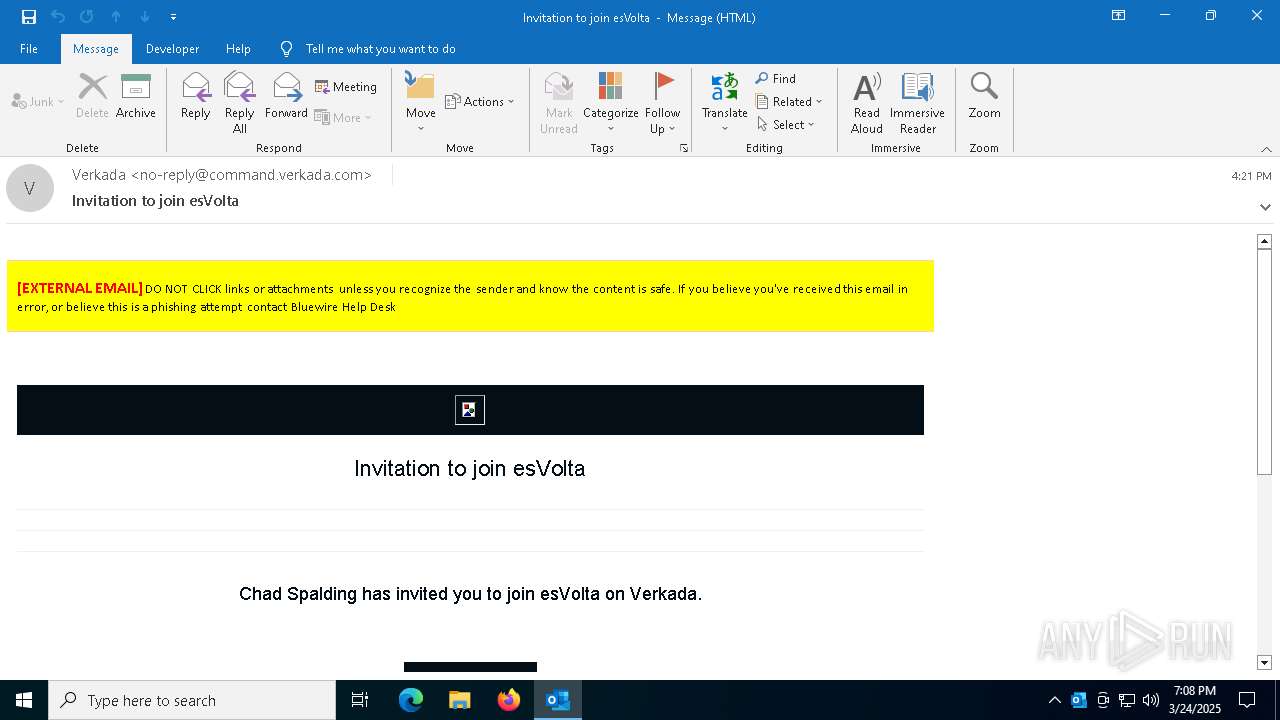This screenshot has width=1280, height=720.
Task: Translate the message
Action: pos(725,103)
